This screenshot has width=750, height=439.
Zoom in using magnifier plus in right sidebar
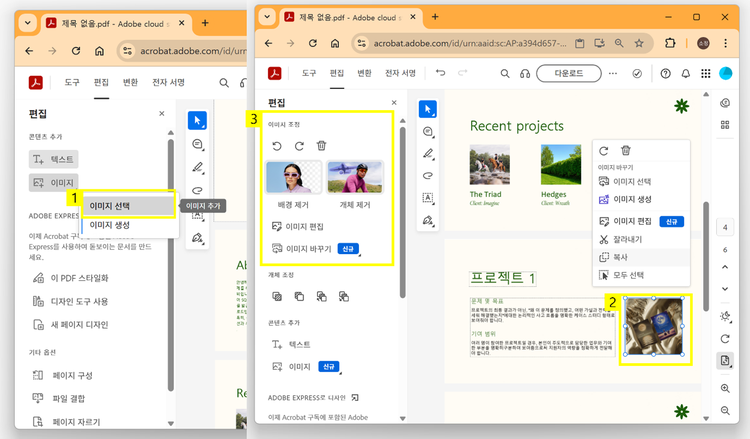click(725, 388)
